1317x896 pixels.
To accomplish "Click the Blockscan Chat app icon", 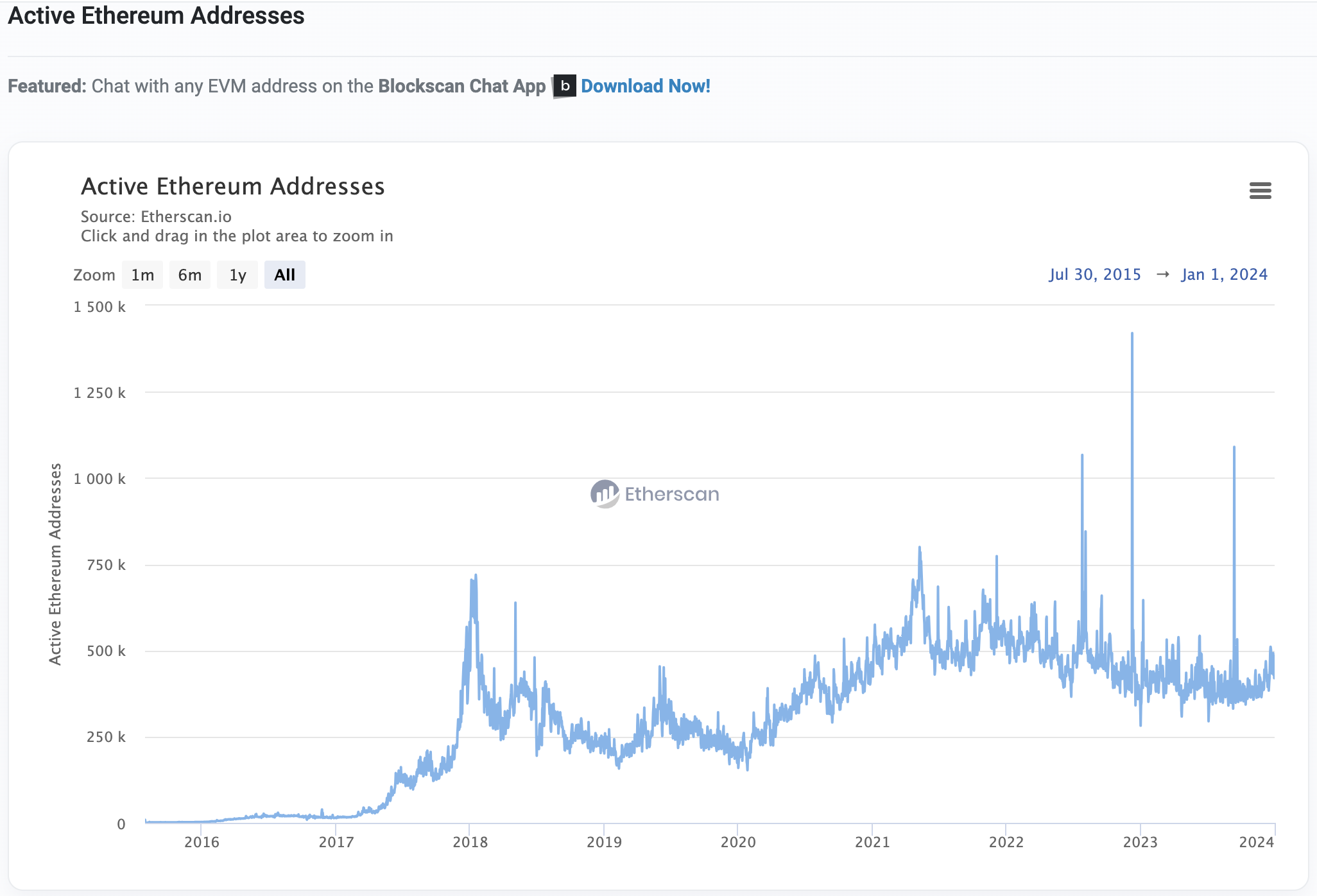I will pyautogui.click(x=564, y=86).
